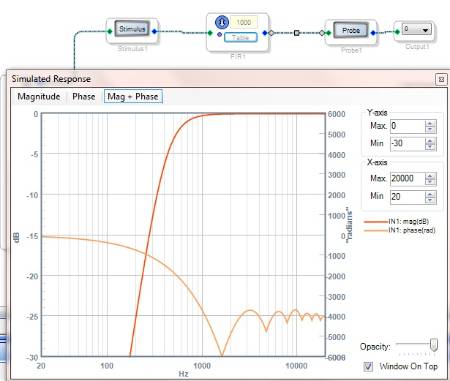Click the Probe button in Probe1 block
450x381 pixels.
(x=351, y=31)
